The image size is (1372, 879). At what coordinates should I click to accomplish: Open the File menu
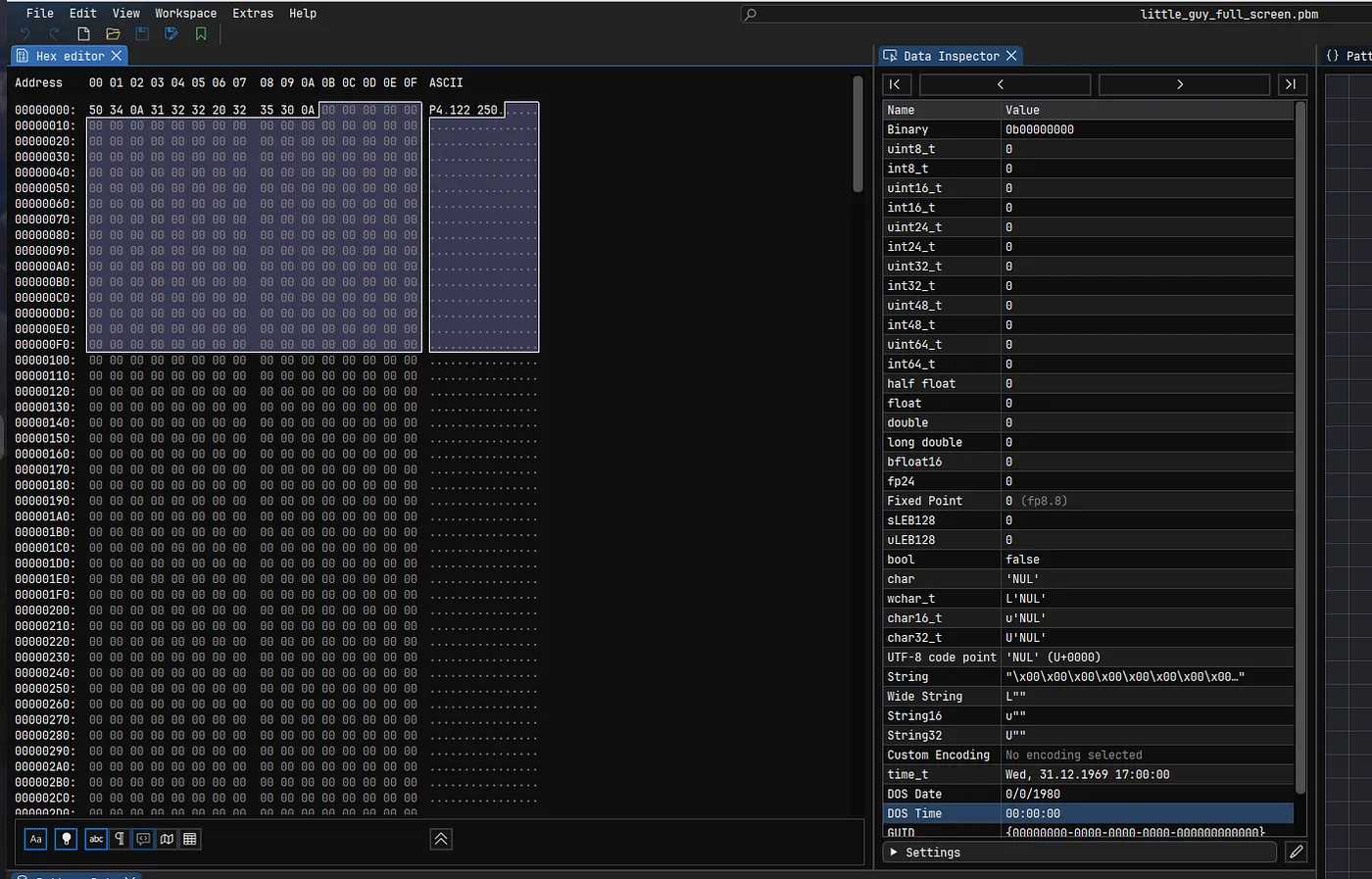(x=40, y=14)
